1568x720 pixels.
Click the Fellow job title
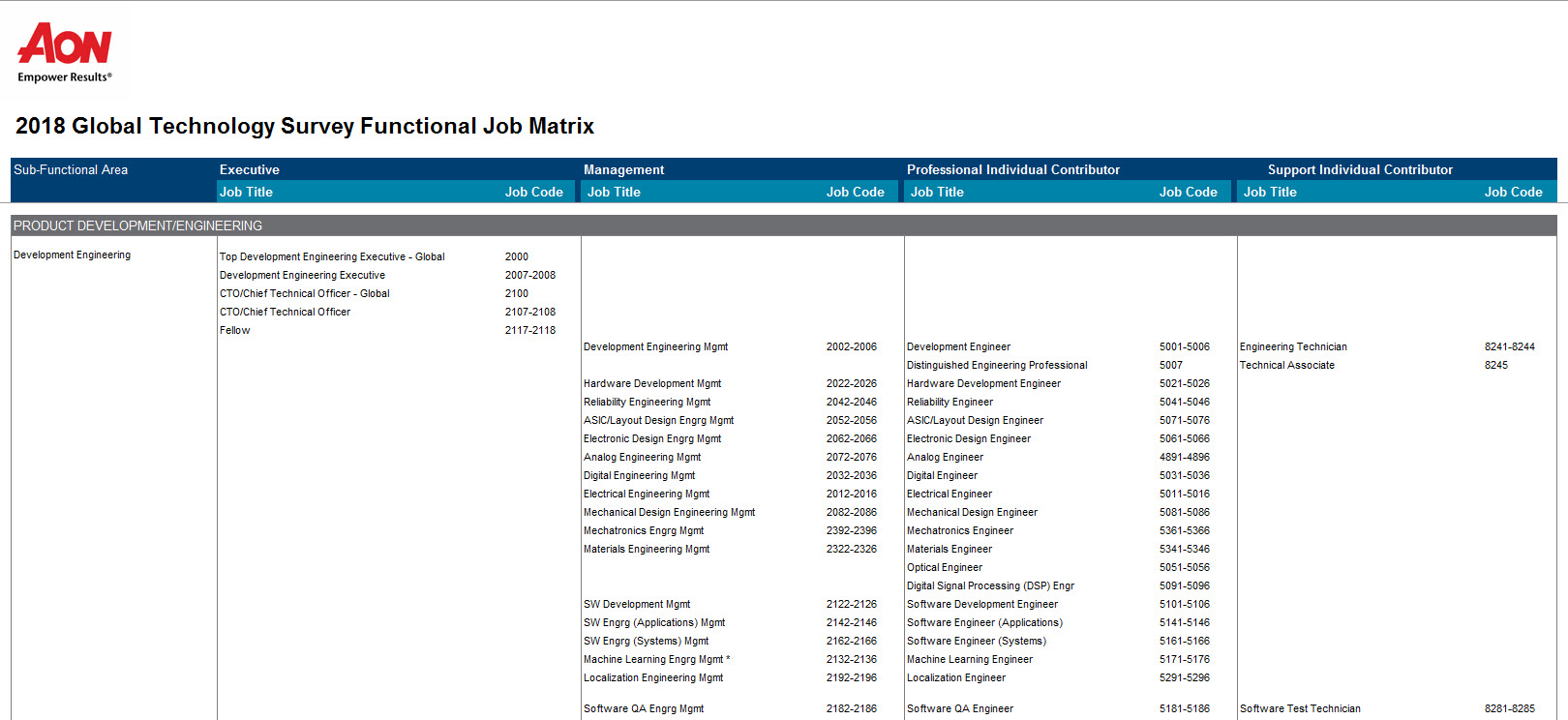(x=234, y=330)
